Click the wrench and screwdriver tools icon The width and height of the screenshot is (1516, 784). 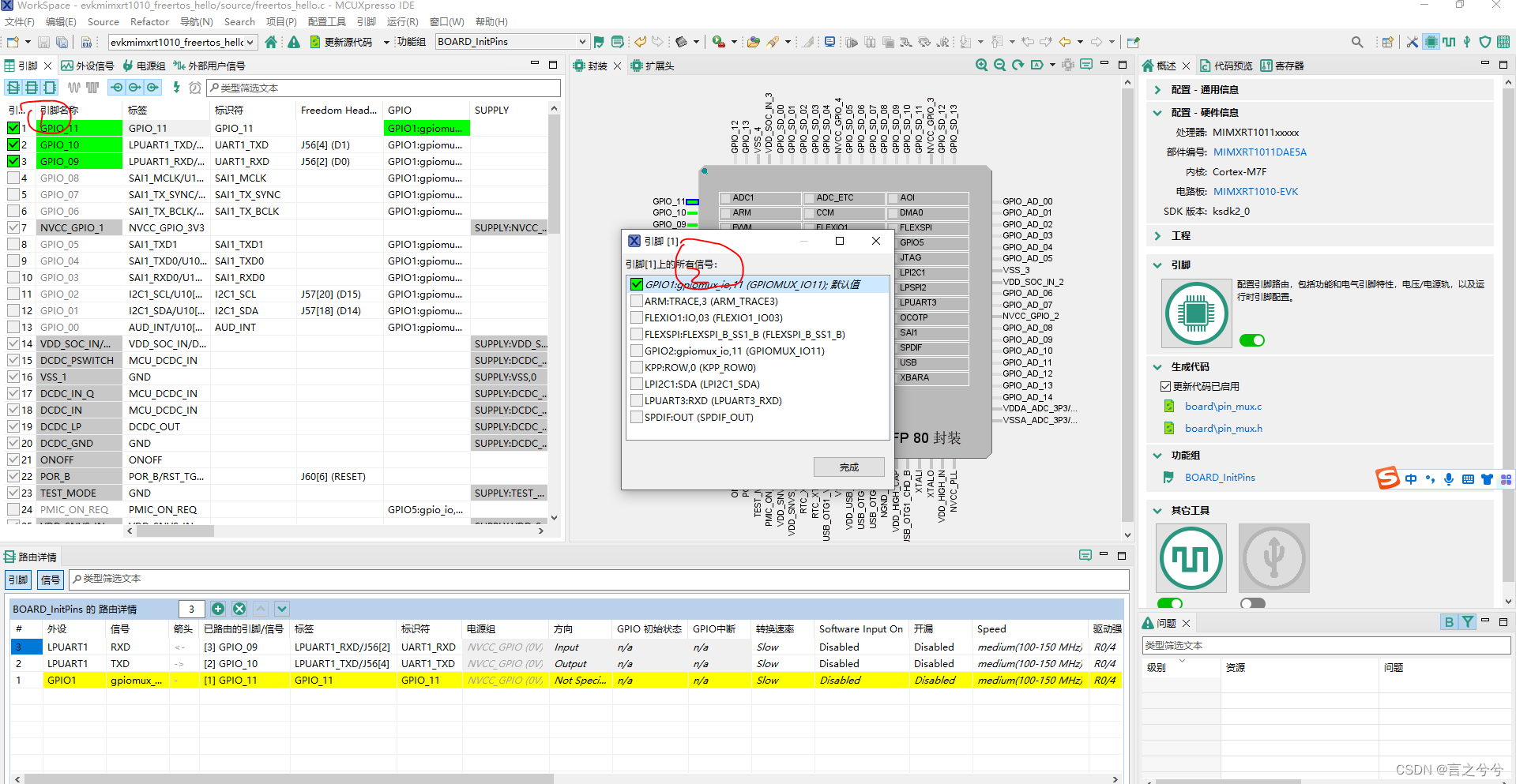[x=1413, y=42]
